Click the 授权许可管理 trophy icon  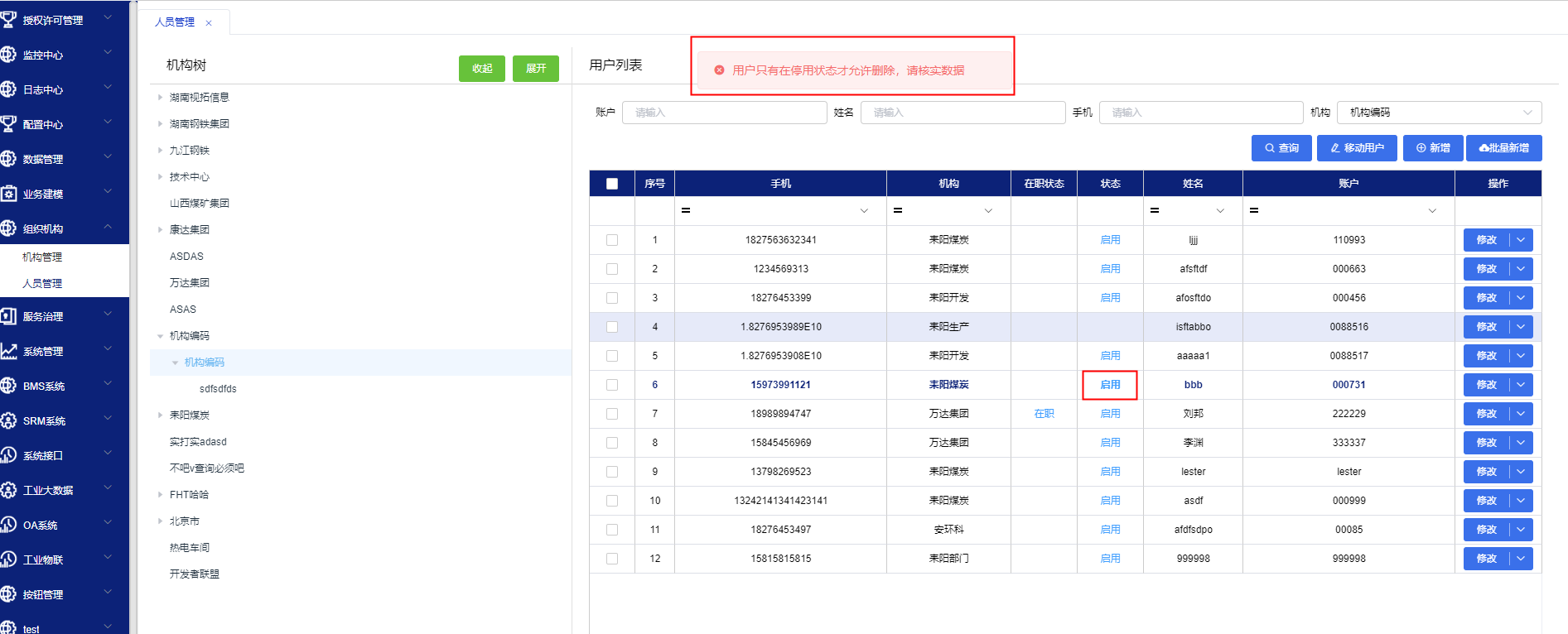[8, 19]
